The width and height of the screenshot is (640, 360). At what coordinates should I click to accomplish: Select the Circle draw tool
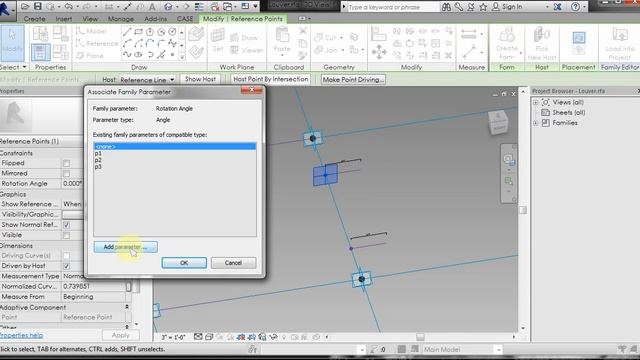(172, 32)
